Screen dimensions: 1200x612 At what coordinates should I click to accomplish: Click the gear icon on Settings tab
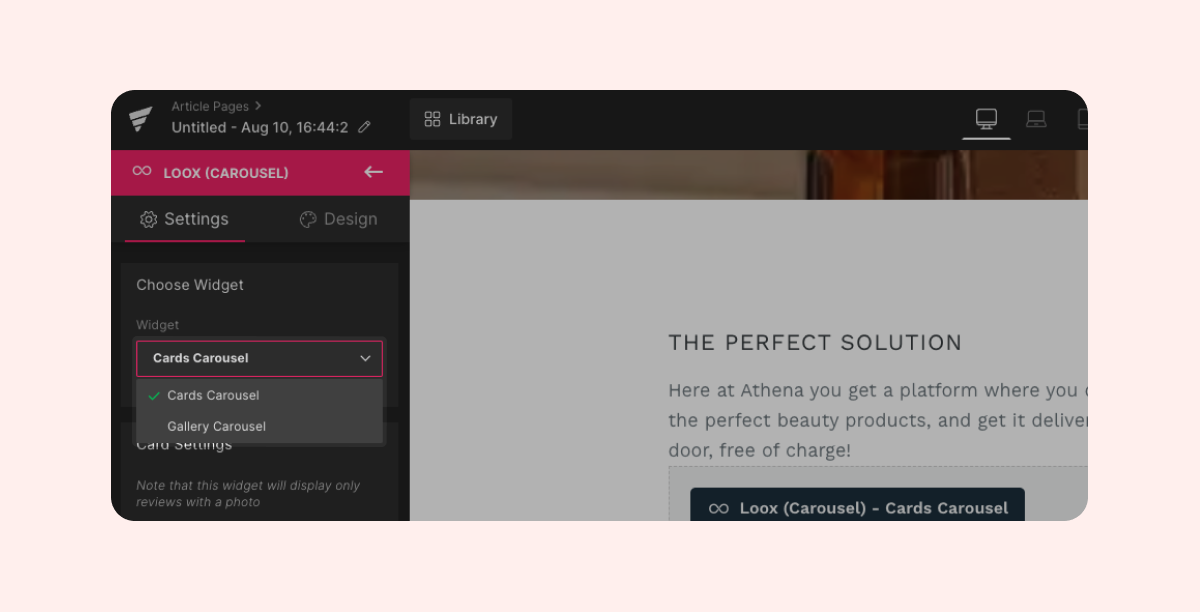tap(149, 219)
